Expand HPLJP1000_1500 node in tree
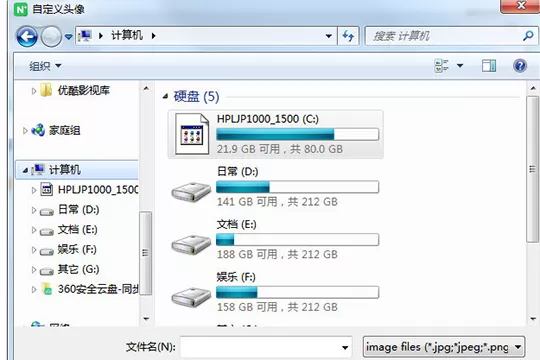This screenshot has height=360, width=540. pos(34,190)
